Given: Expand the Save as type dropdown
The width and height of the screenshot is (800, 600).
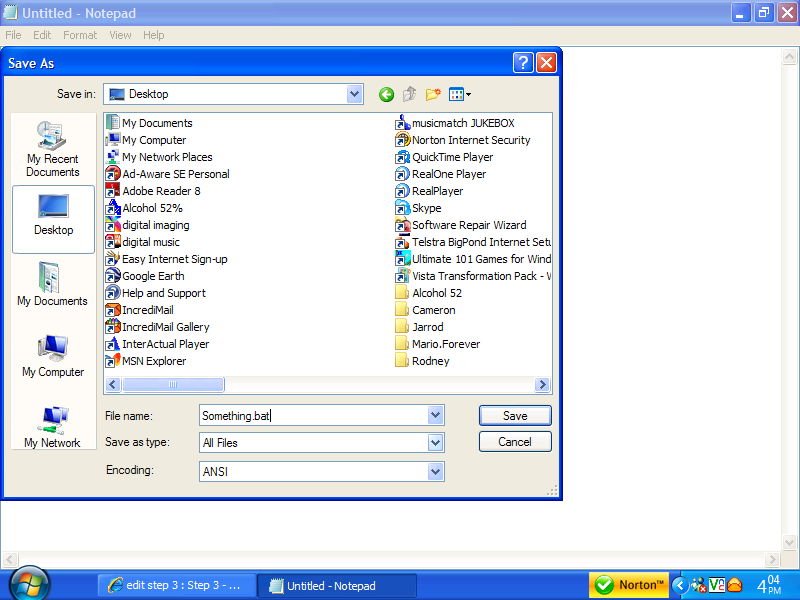Looking at the screenshot, I should pyautogui.click(x=435, y=443).
